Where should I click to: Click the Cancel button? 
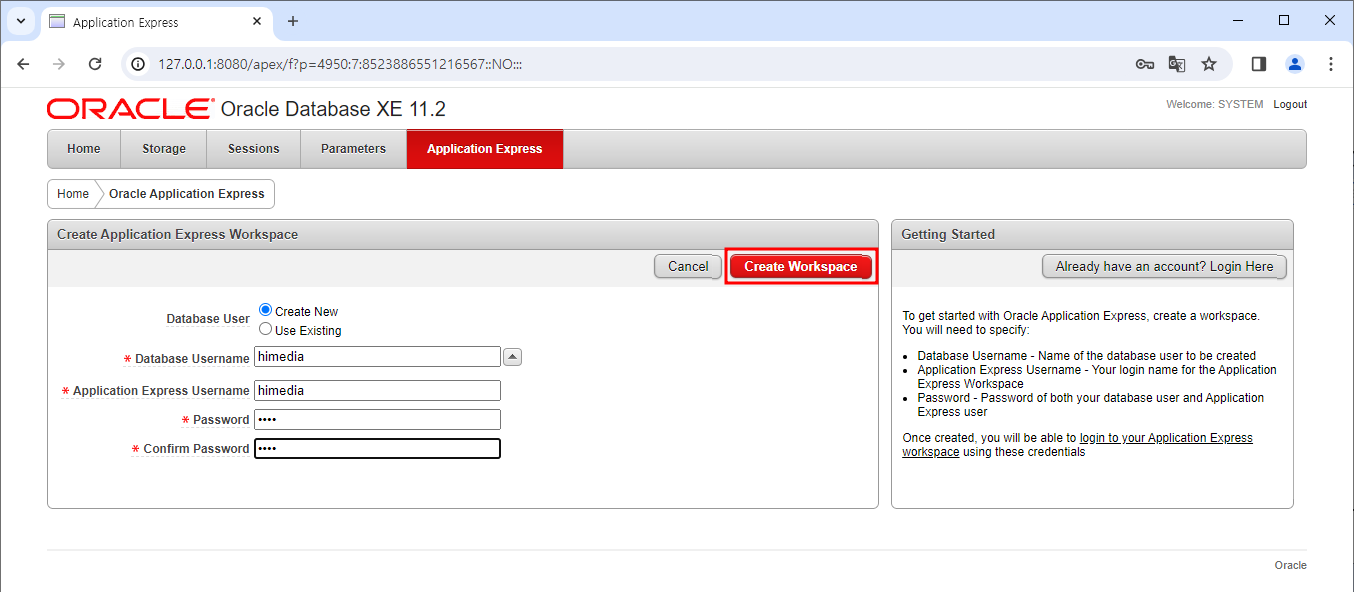click(688, 266)
